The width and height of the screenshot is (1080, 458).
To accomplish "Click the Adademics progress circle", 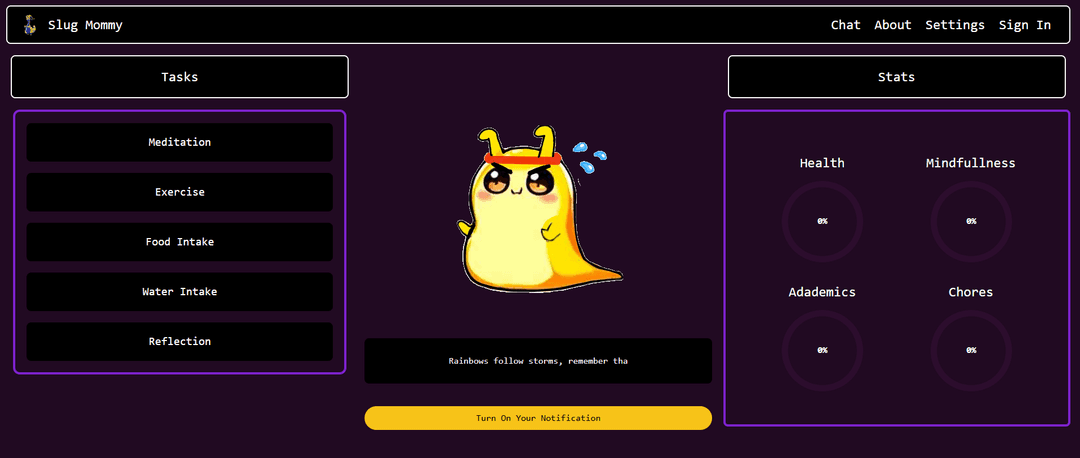I will [x=822, y=351].
